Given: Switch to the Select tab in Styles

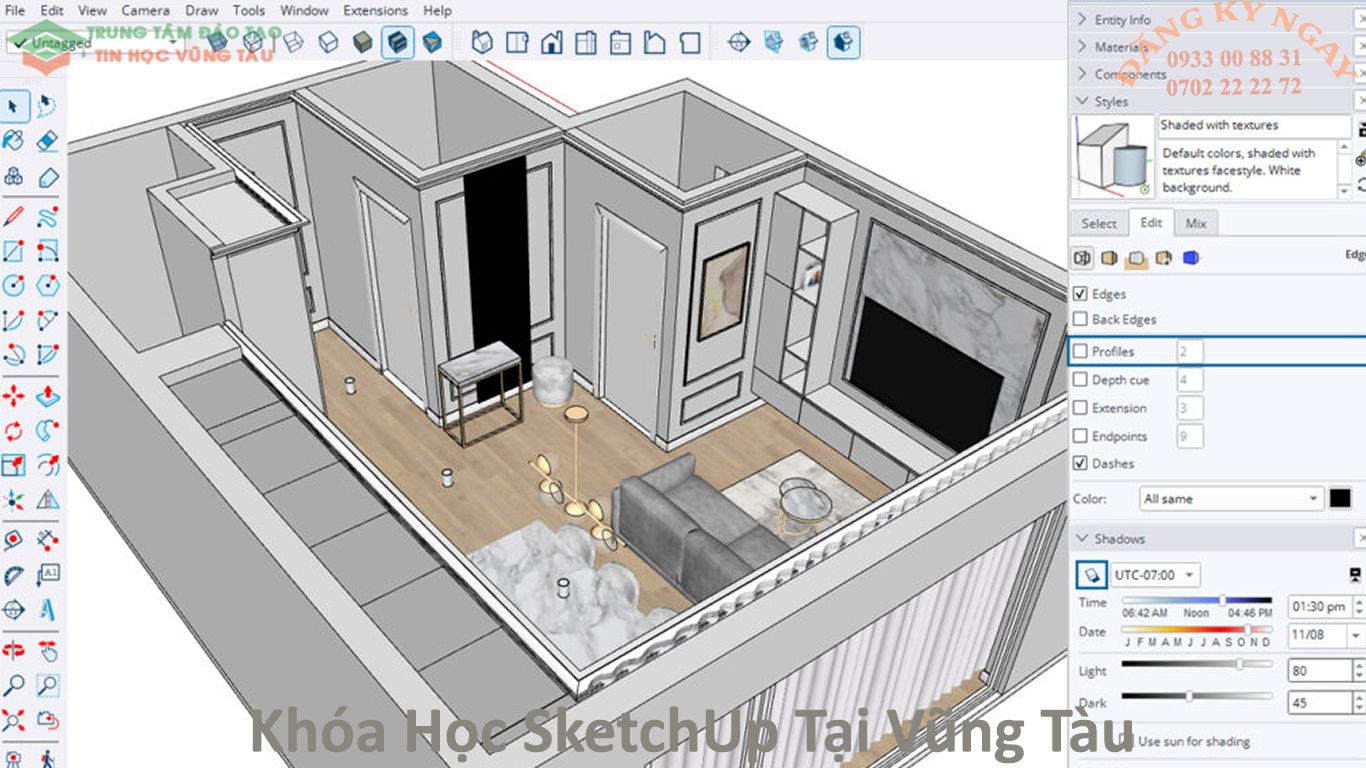Looking at the screenshot, I should click(1099, 223).
